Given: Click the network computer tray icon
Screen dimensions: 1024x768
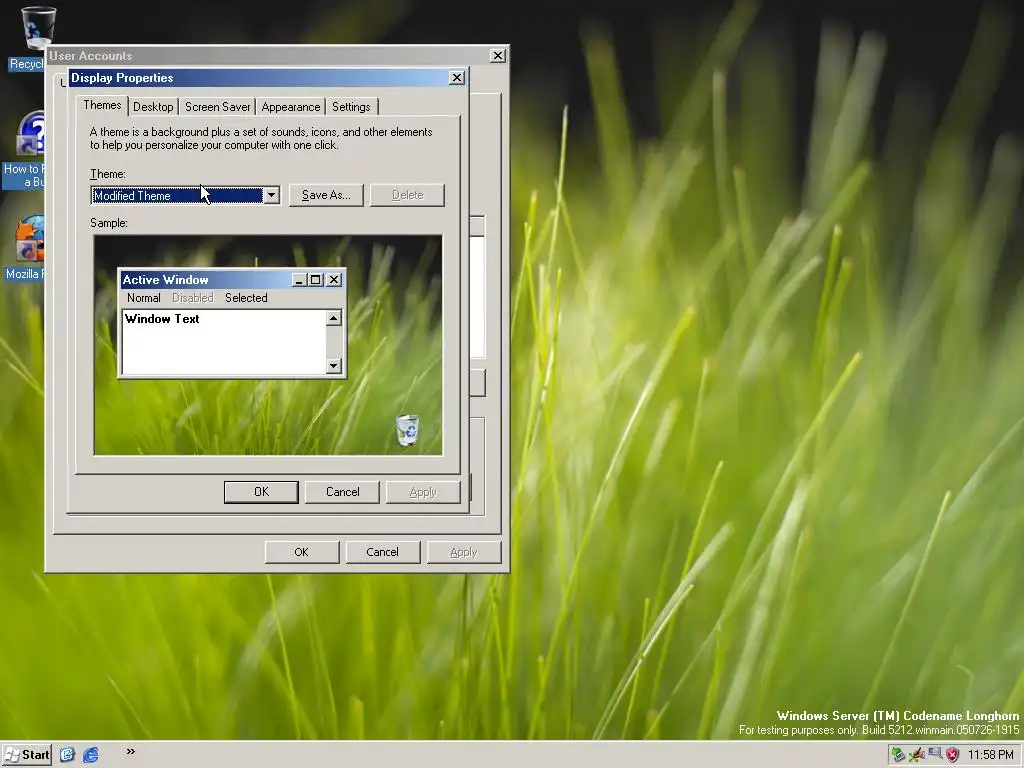Looking at the screenshot, I should coord(935,754).
